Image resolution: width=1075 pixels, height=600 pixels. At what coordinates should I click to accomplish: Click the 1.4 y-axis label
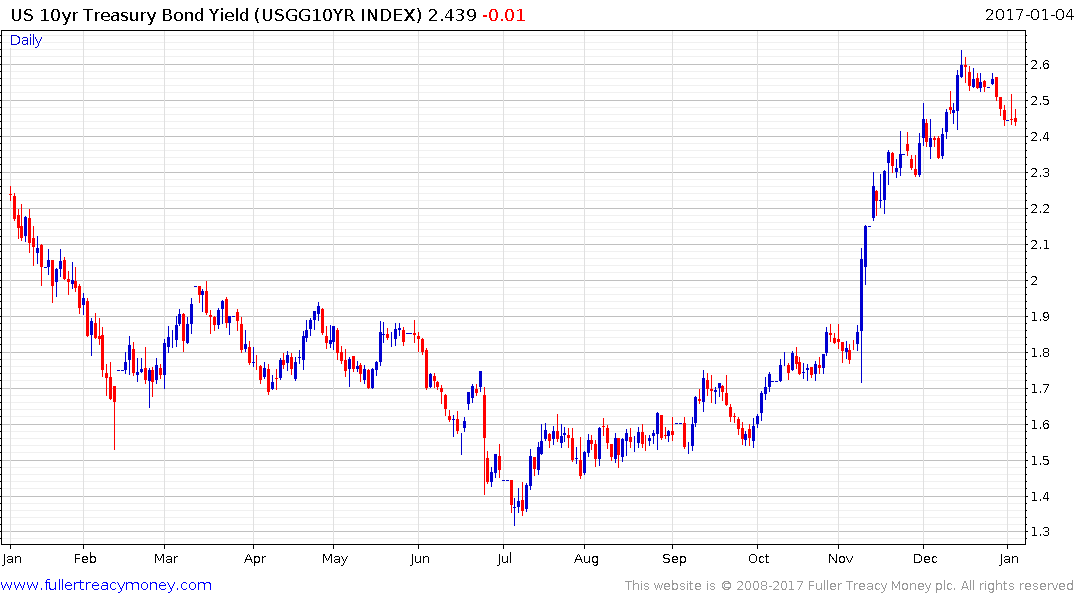[x=1040, y=496]
